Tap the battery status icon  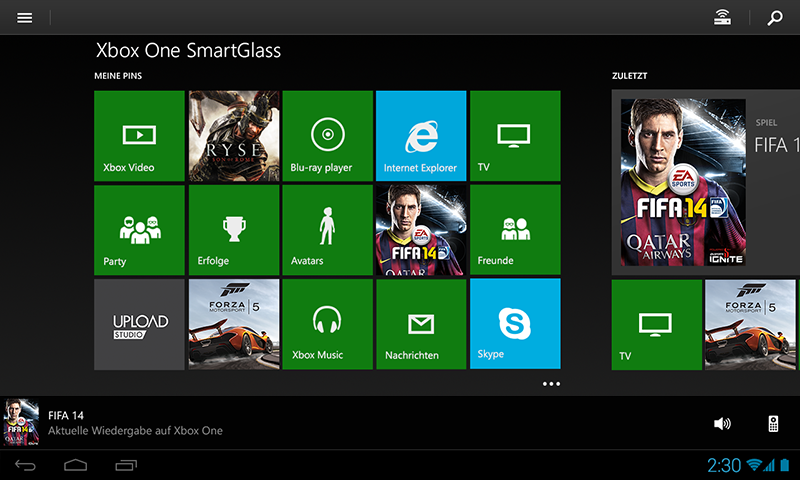[x=785, y=465]
